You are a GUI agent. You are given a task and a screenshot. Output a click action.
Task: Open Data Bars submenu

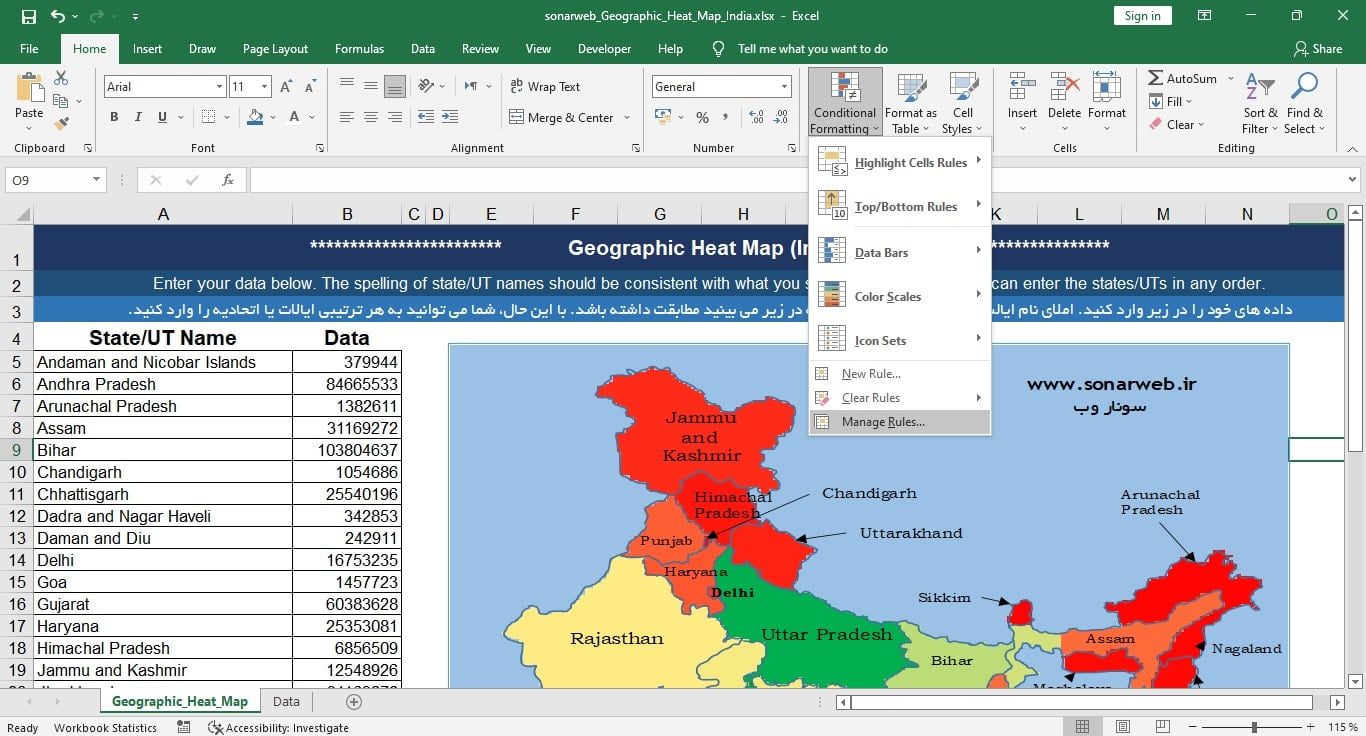[x=899, y=252]
